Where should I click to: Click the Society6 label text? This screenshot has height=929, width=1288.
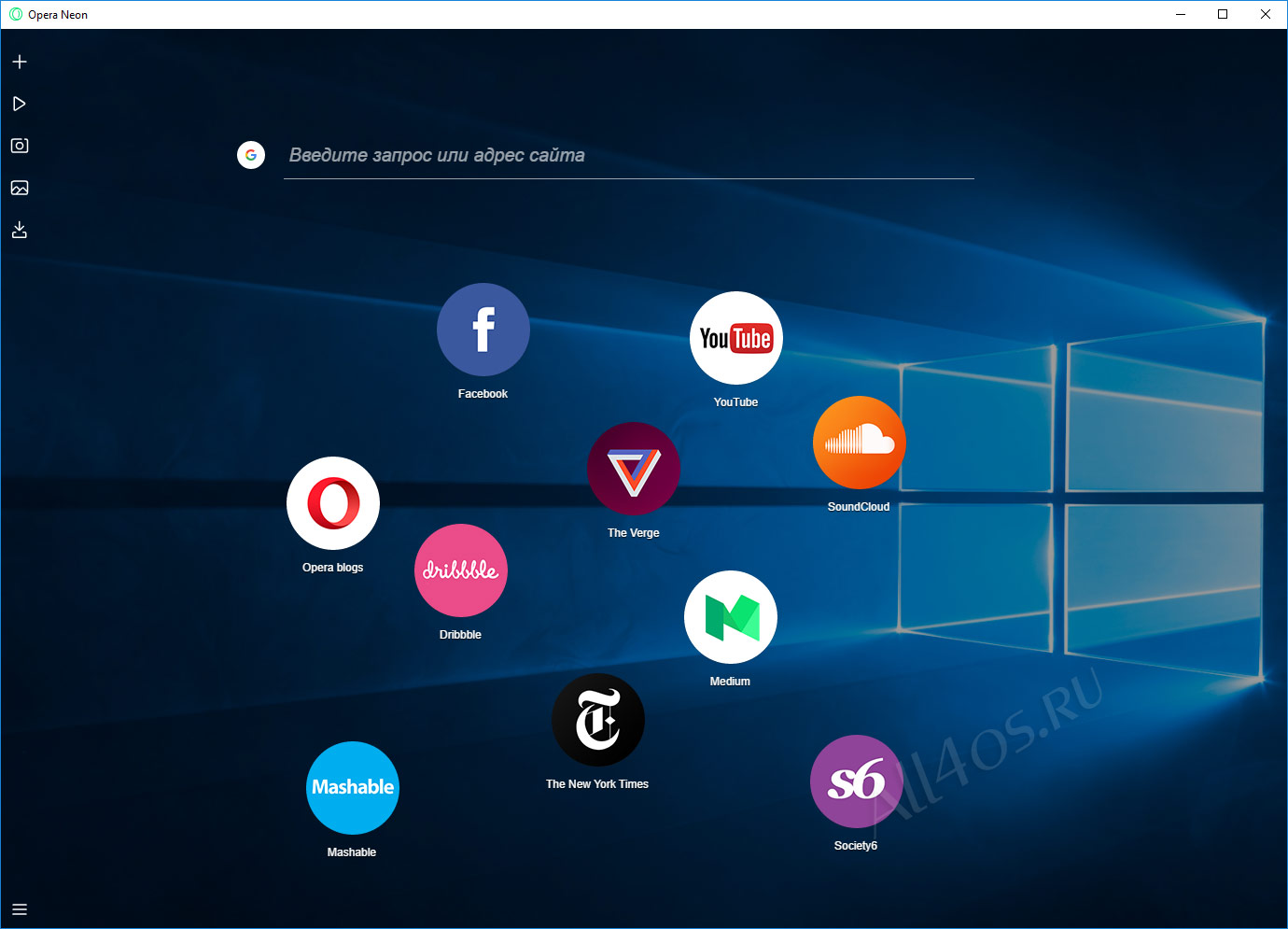pos(856,846)
